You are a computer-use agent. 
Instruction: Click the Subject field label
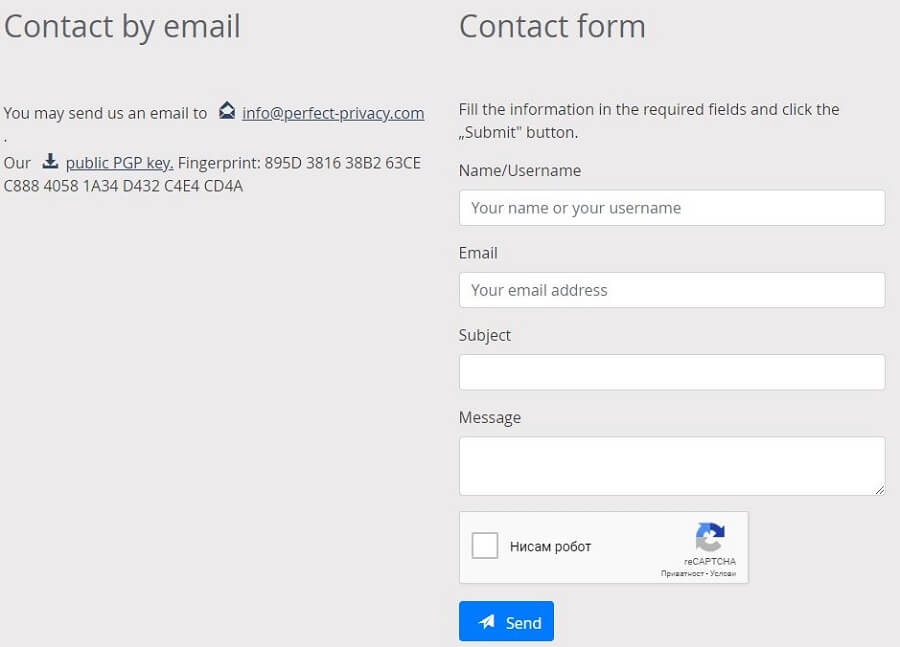tap(485, 335)
